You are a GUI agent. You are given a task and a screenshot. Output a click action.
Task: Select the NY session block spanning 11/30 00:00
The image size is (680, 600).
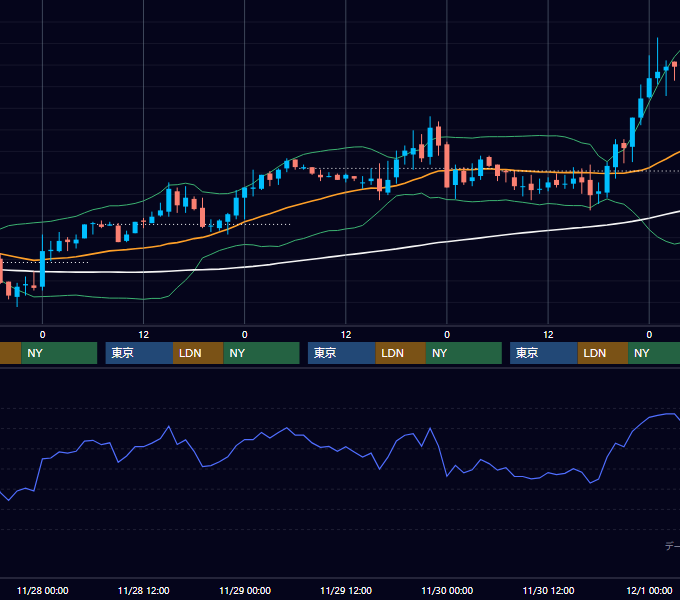464,353
